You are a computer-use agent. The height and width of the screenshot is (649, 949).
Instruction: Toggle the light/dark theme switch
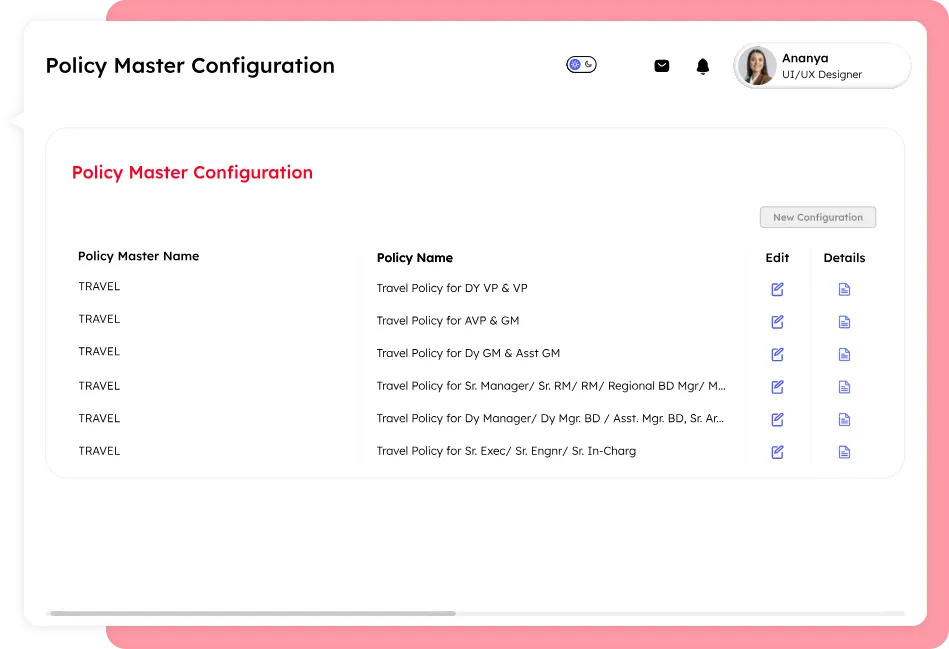581,65
